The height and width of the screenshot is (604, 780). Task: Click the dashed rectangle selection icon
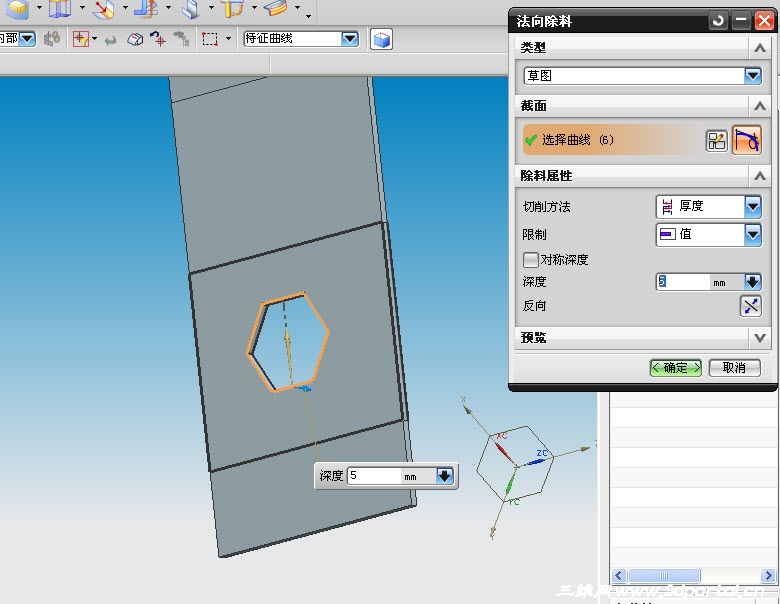click(210, 39)
